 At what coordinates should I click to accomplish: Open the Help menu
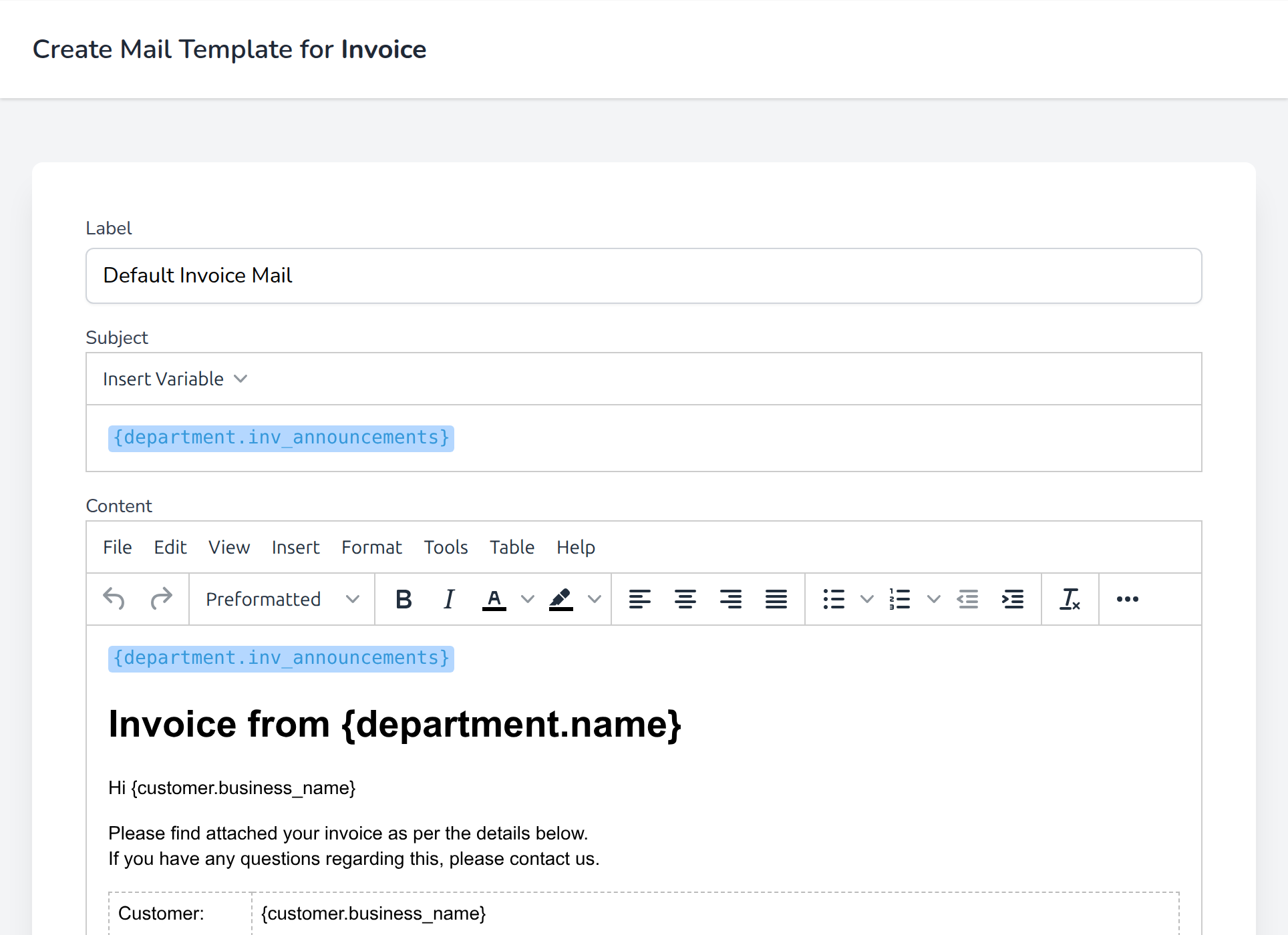(576, 547)
